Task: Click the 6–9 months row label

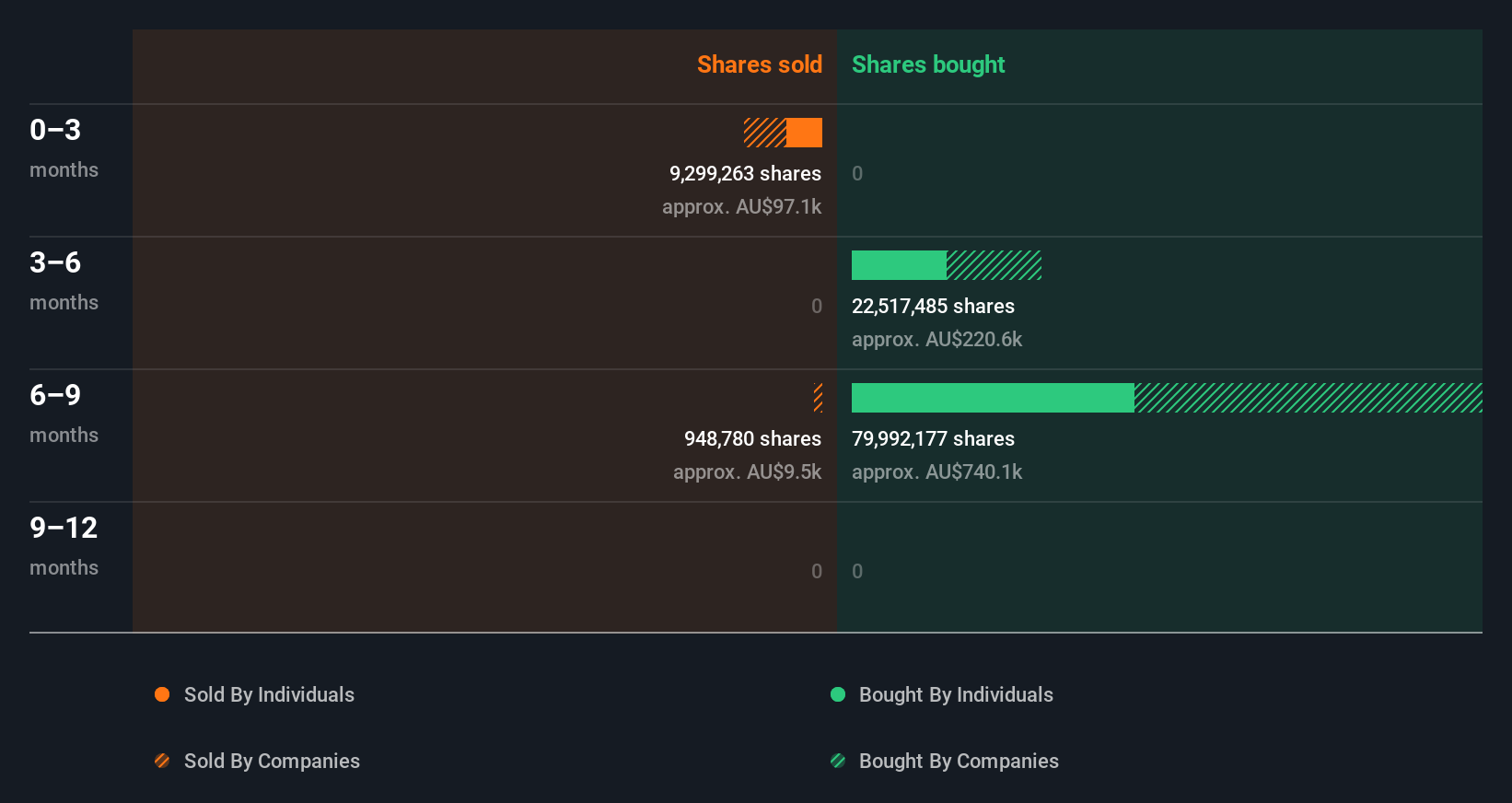Action: tap(64, 413)
